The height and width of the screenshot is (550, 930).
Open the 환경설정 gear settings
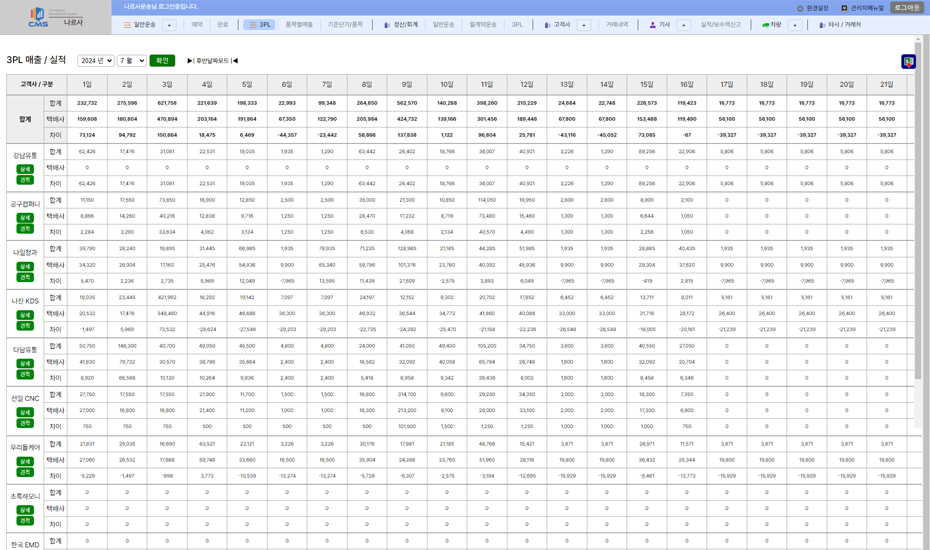pyautogui.click(x=812, y=8)
